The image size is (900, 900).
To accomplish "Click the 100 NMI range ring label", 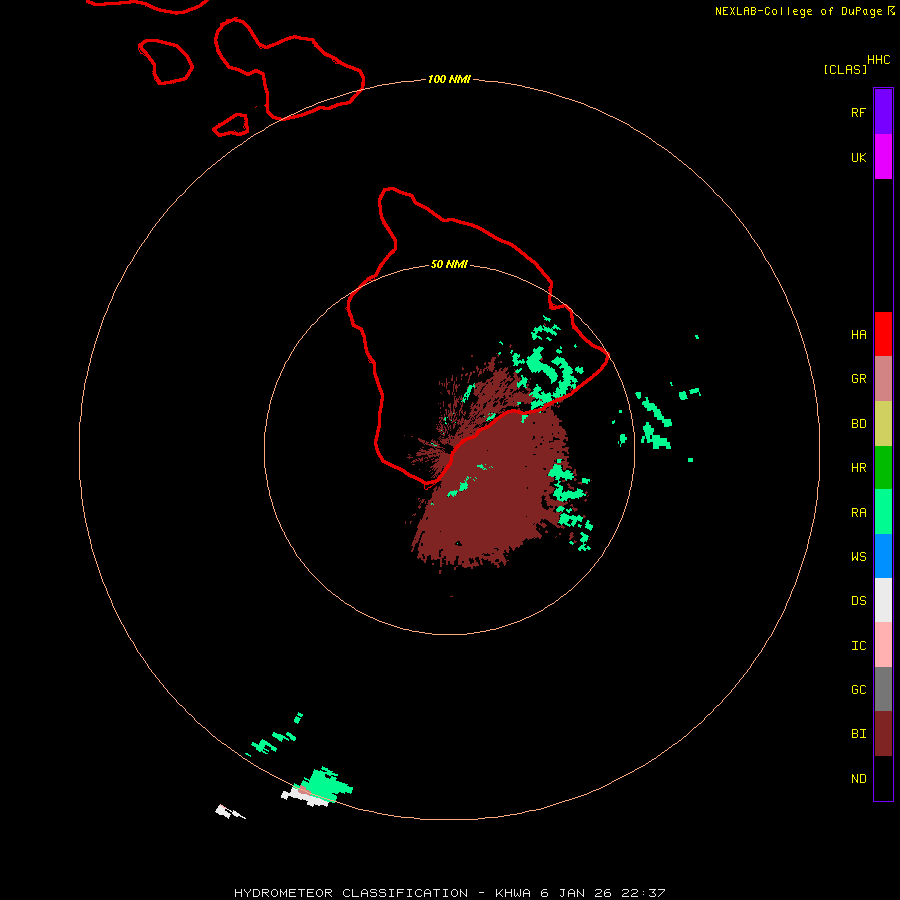I will (449, 79).
